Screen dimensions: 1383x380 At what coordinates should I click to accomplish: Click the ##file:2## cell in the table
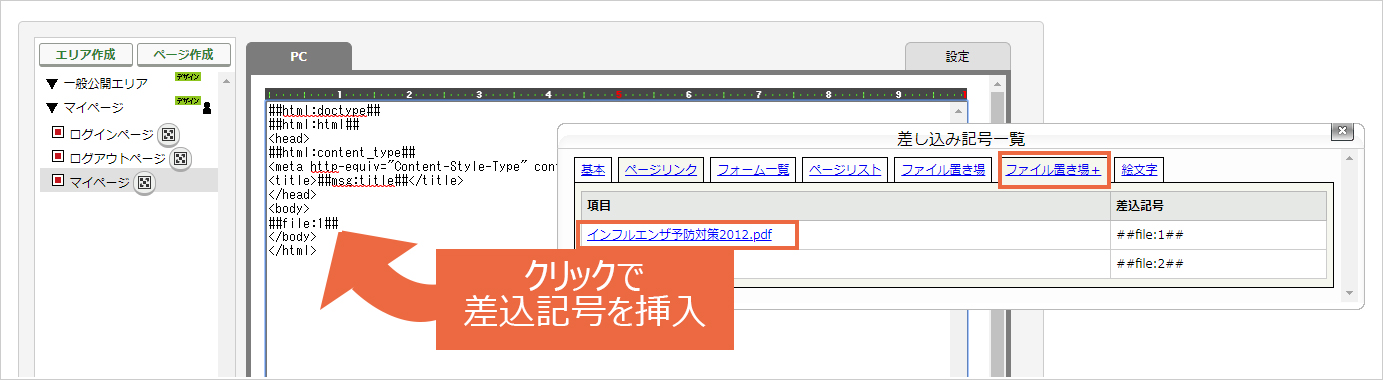[1218, 264]
